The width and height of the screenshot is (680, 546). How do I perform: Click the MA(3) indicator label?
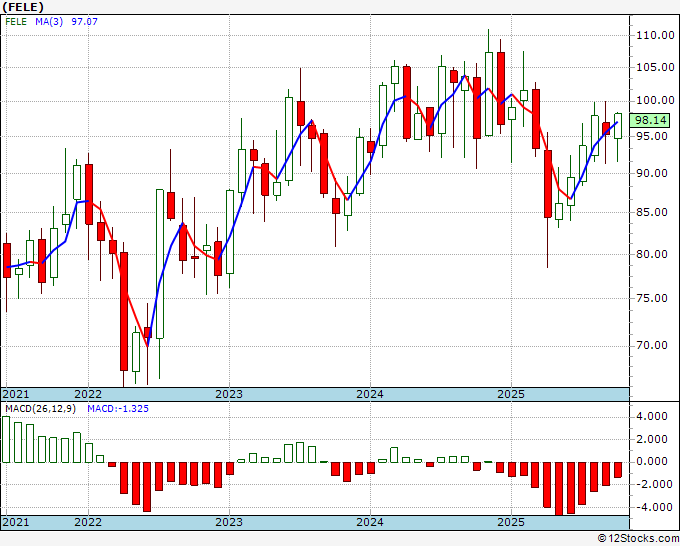49,21
